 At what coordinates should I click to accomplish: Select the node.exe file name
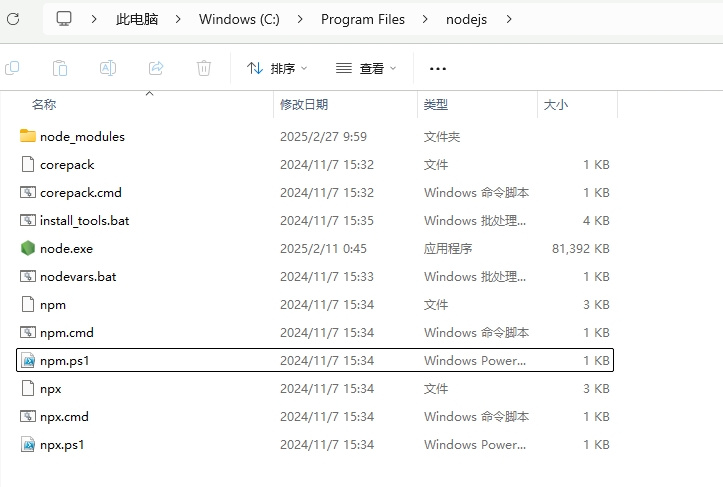tap(66, 249)
